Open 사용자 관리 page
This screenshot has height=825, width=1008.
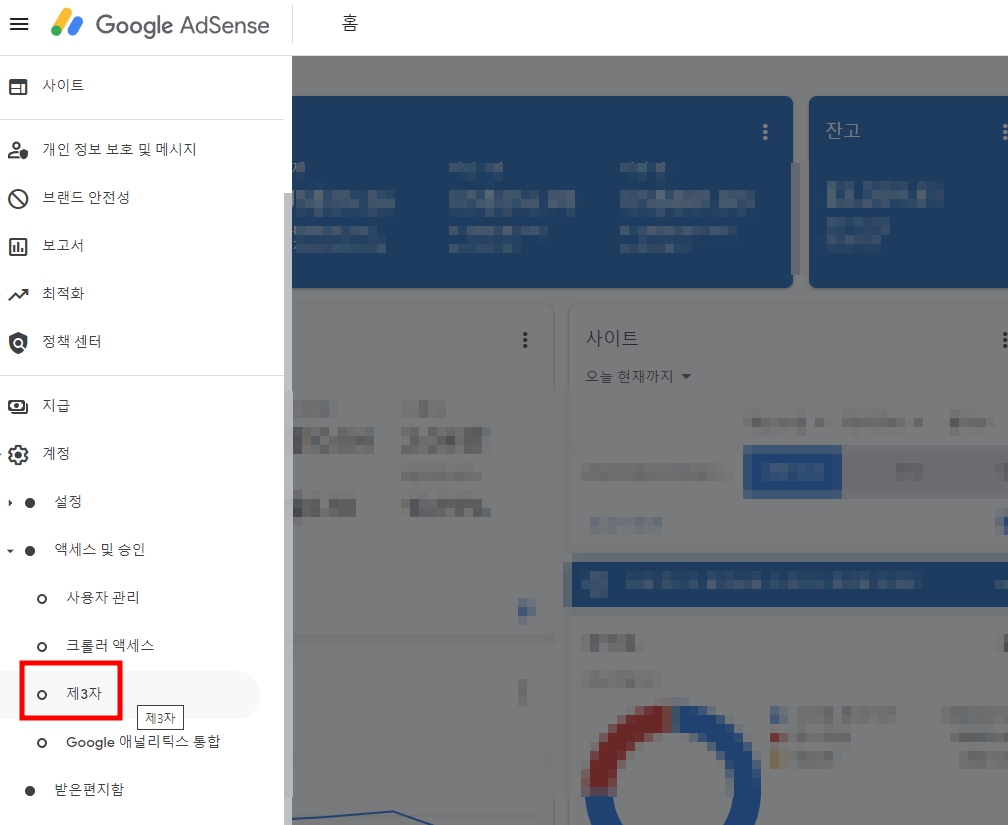pyautogui.click(x=103, y=597)
